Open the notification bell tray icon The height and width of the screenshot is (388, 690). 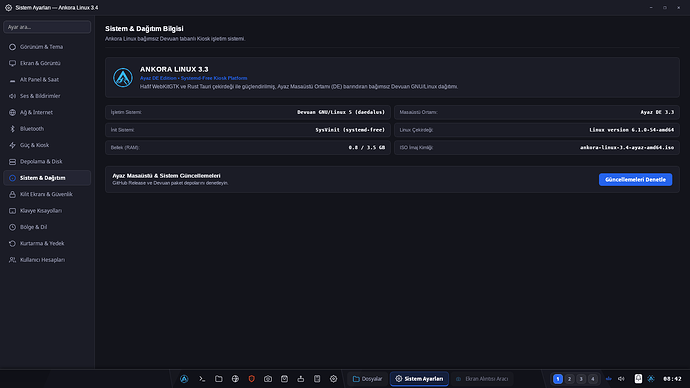(x=638, y=379)
